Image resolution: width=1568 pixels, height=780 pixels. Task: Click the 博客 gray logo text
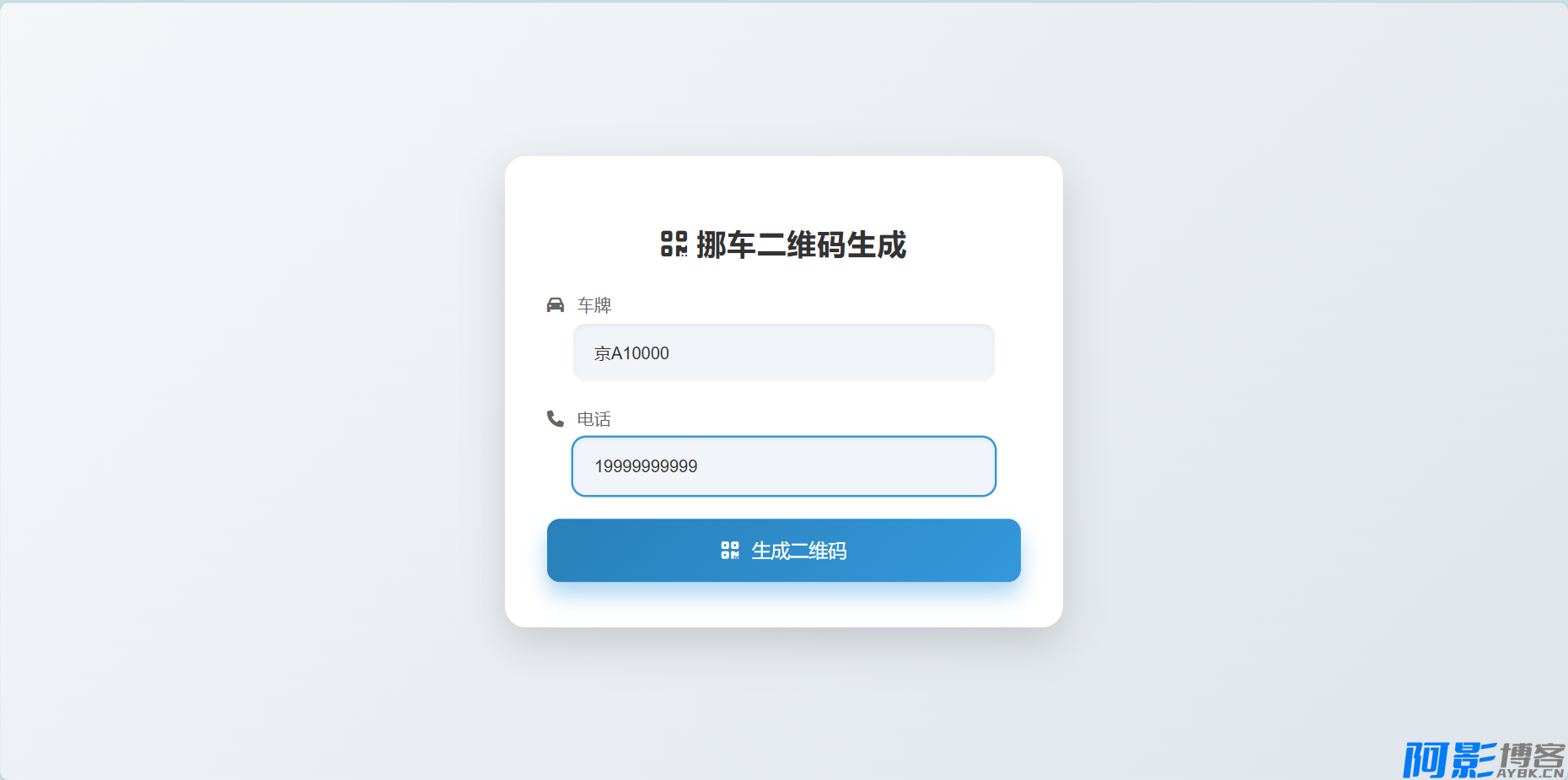1532,755
